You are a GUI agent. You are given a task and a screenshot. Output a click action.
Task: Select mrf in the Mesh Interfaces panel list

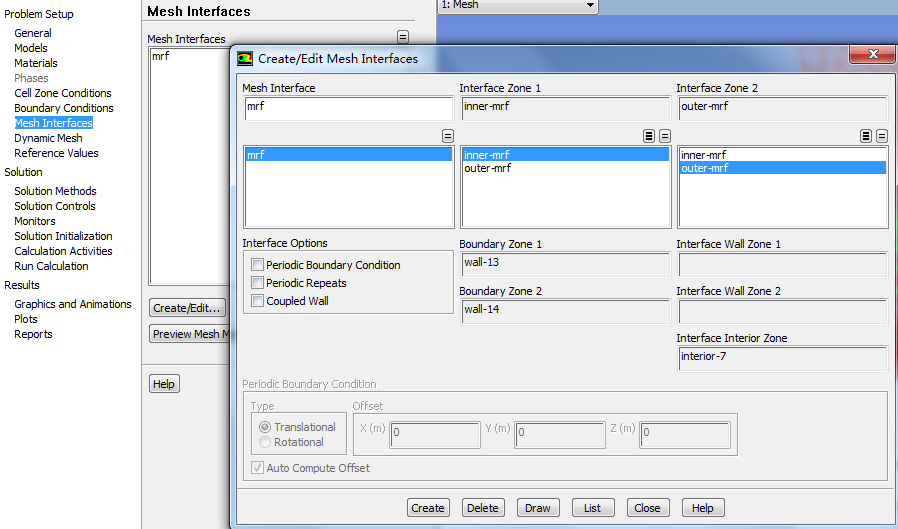point(190,56)
